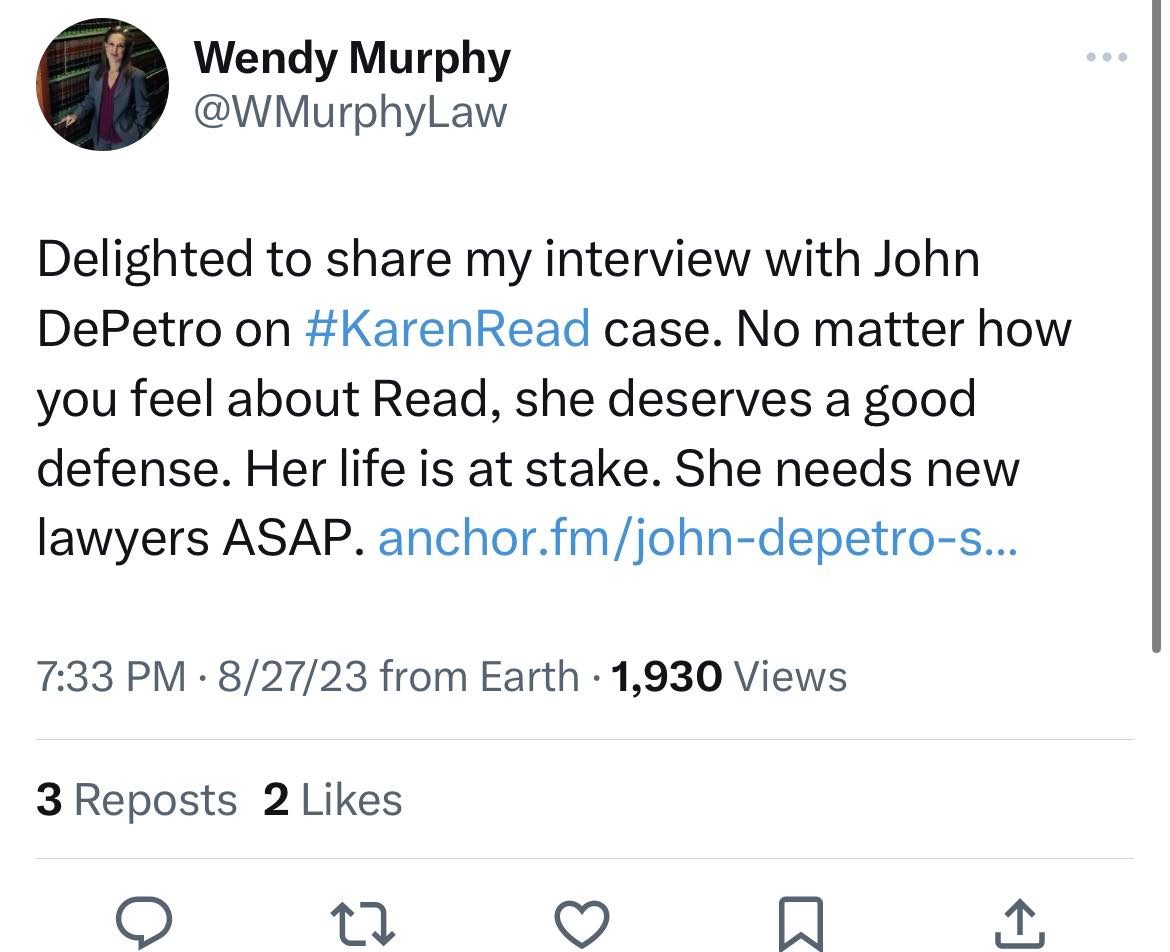Viewport: 1170px width, 952px height.
Task: Open Wendy Murphy's profile picture
Action: pos(102,84)
